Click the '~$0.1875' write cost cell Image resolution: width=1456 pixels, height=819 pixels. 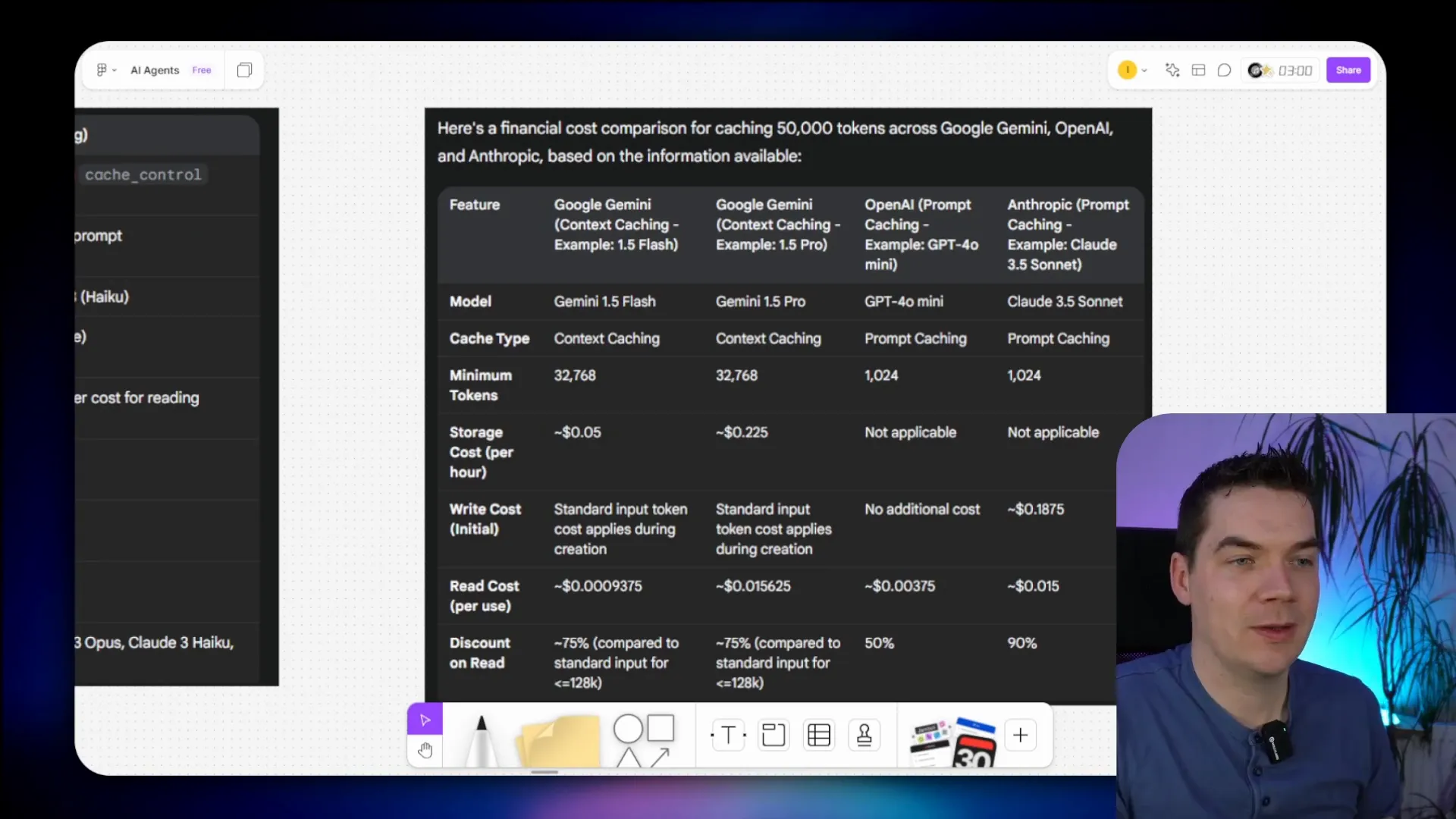1035,509
